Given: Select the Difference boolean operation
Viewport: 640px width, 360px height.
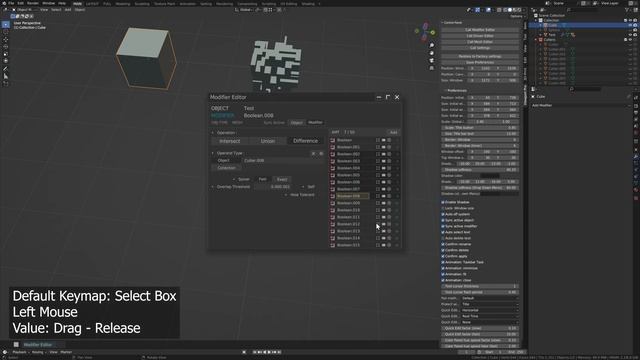Looking at the screenshot, I should 305,141.
